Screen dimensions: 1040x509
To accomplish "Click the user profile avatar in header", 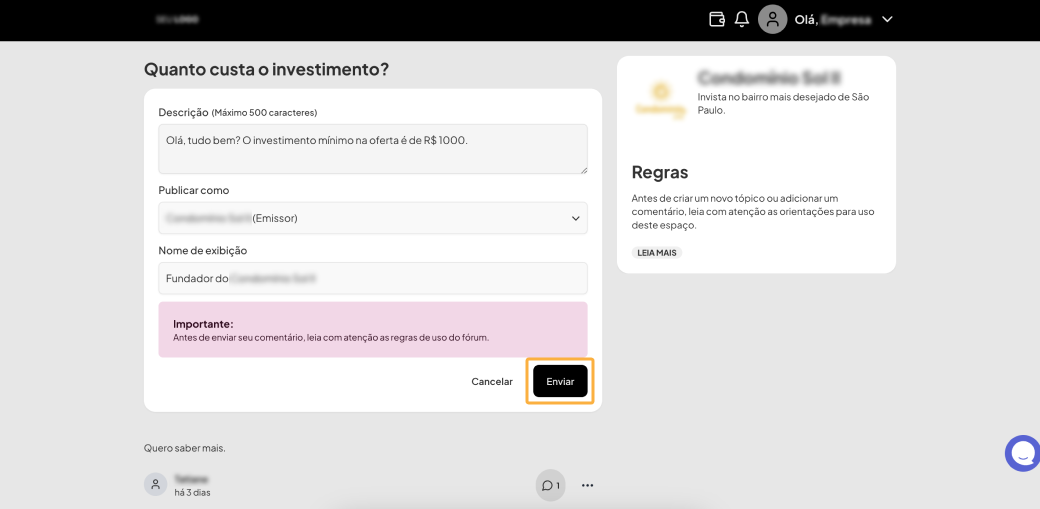I will [772, 19].
